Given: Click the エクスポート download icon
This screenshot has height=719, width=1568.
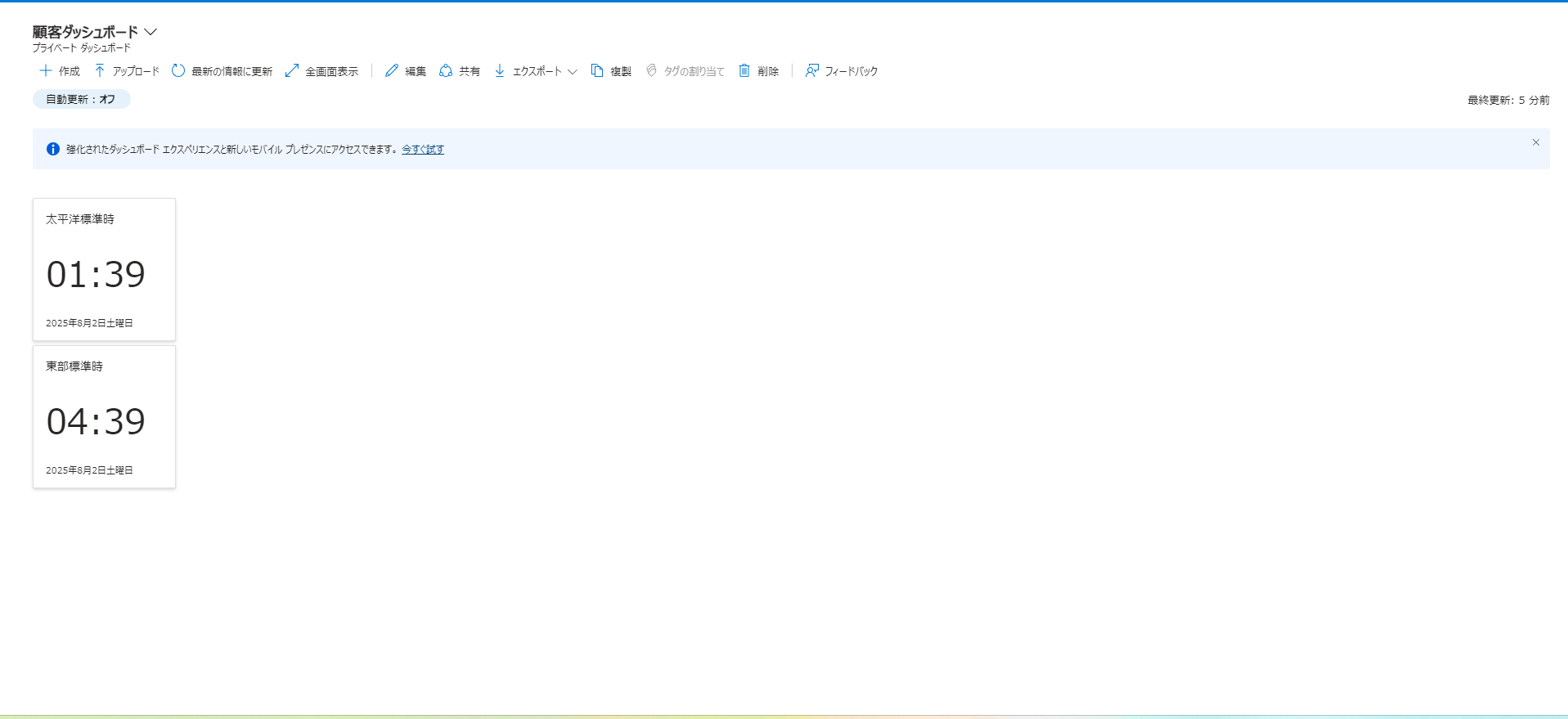Looking at the screenshot, I should pyautogui.click(x=500, y=71).
